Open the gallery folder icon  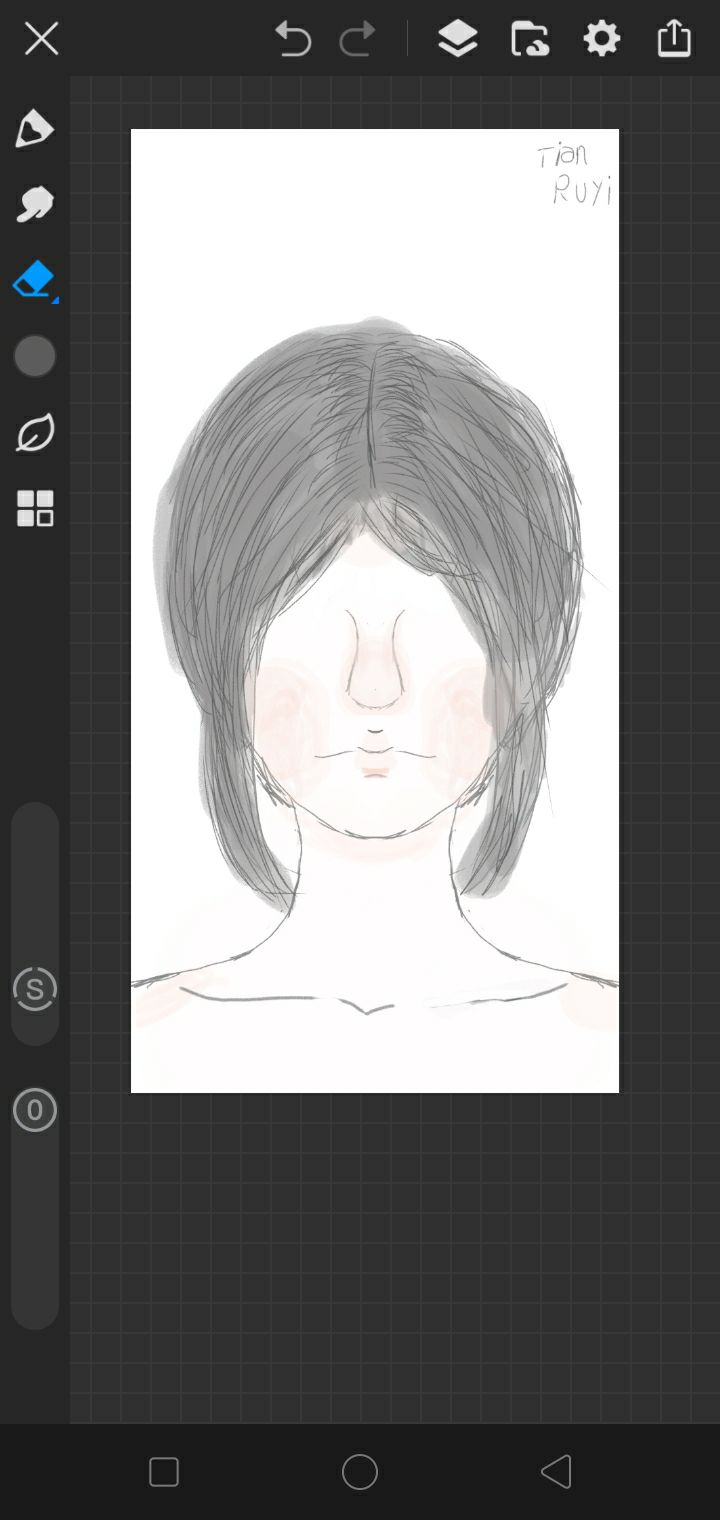click(x=529, y=39)
